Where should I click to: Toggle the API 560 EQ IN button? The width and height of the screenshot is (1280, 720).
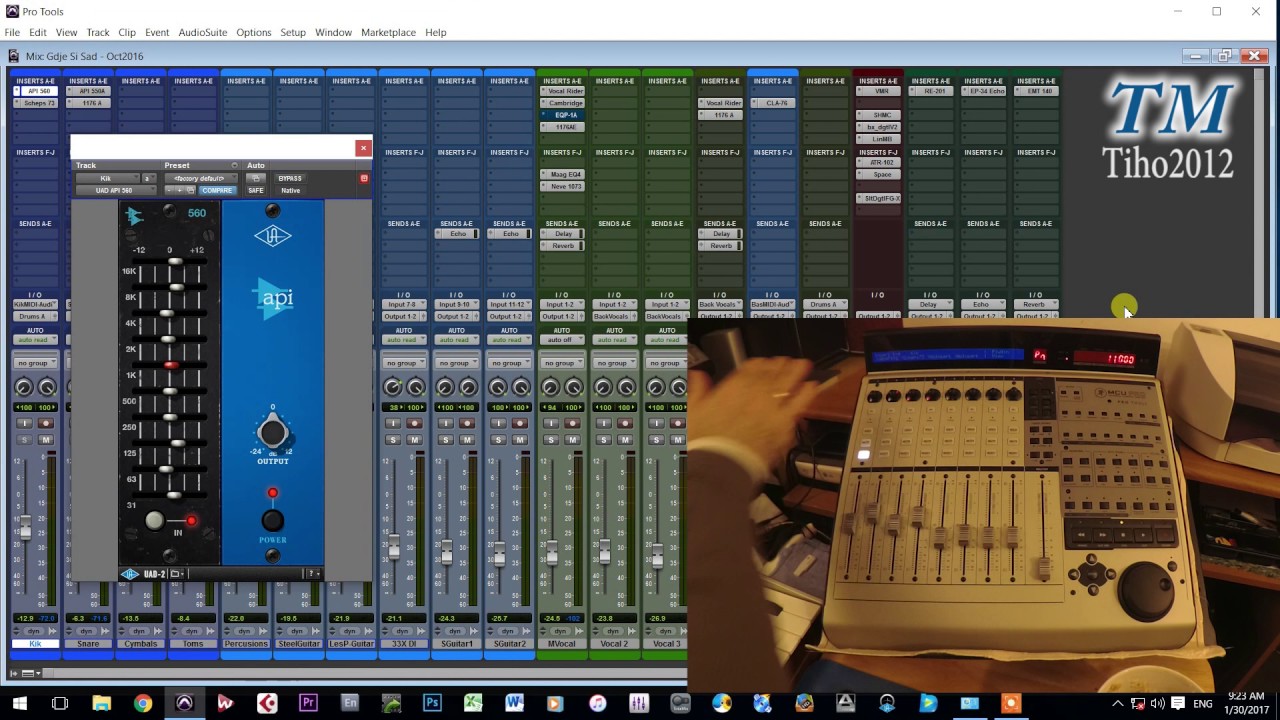[154, 520]
